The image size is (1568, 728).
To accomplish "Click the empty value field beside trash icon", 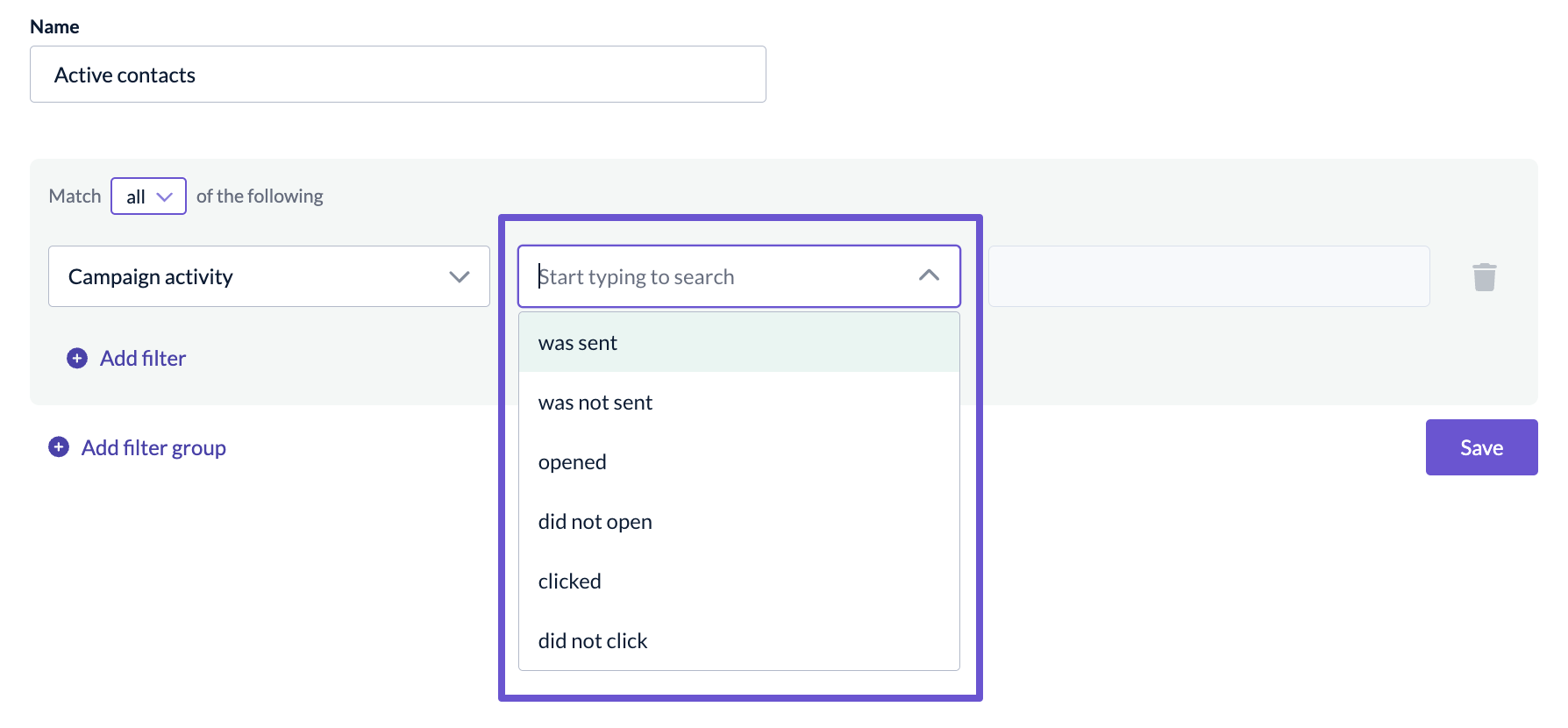I will click(x=1208, y=276).
